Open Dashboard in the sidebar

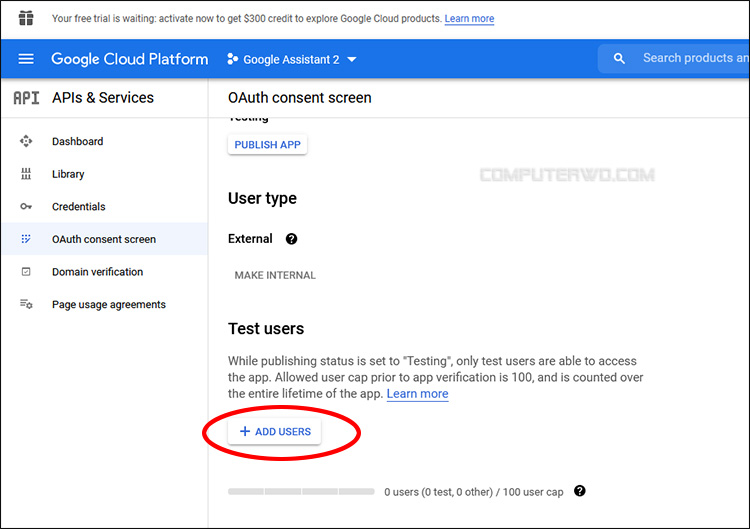pyautogui.click(x=104, y=141)
